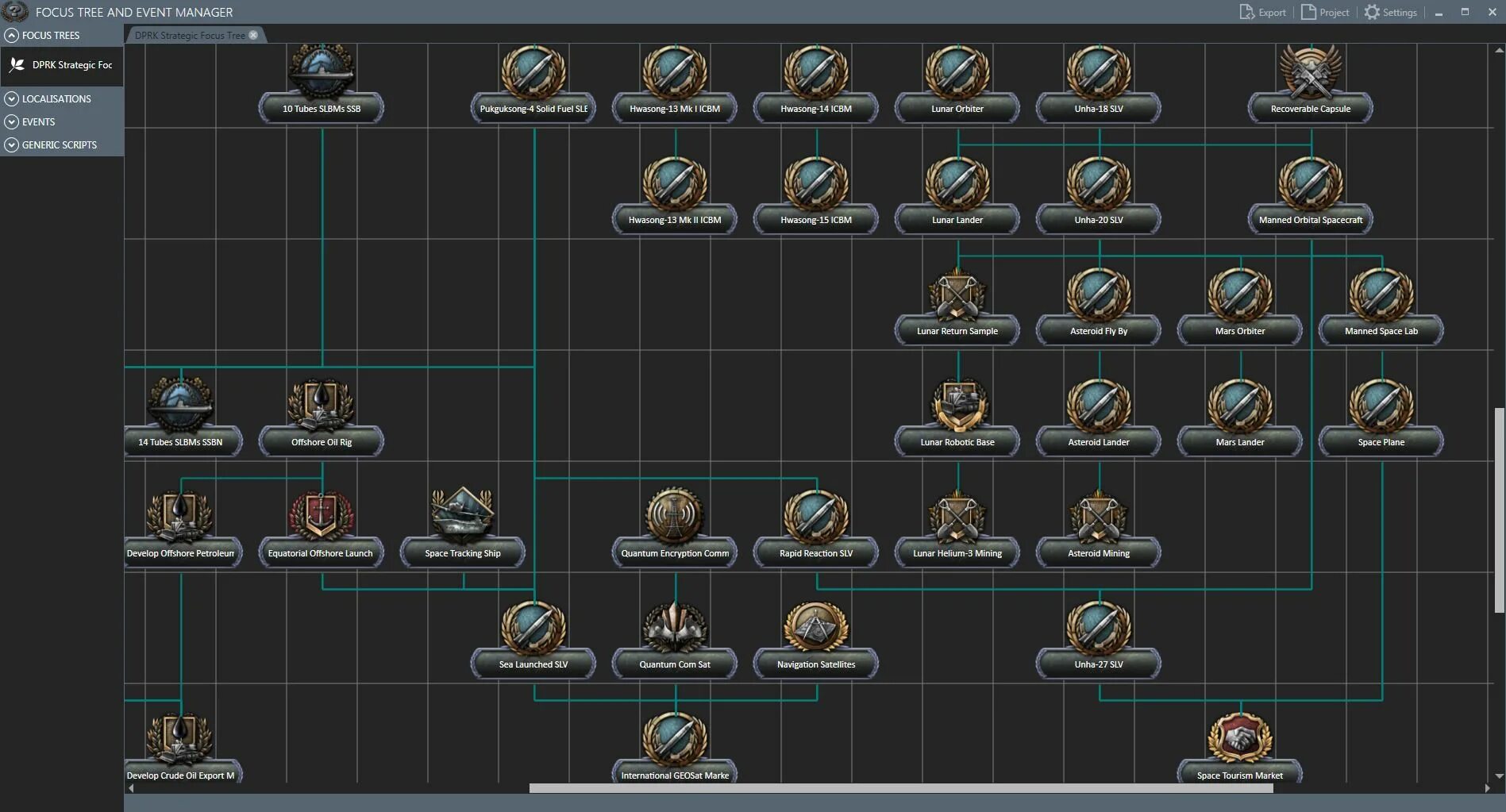The width and height of the screenshot is (1506, 812).
Task: Click the Sea Launched SLV label
Action: click(533, 664)
